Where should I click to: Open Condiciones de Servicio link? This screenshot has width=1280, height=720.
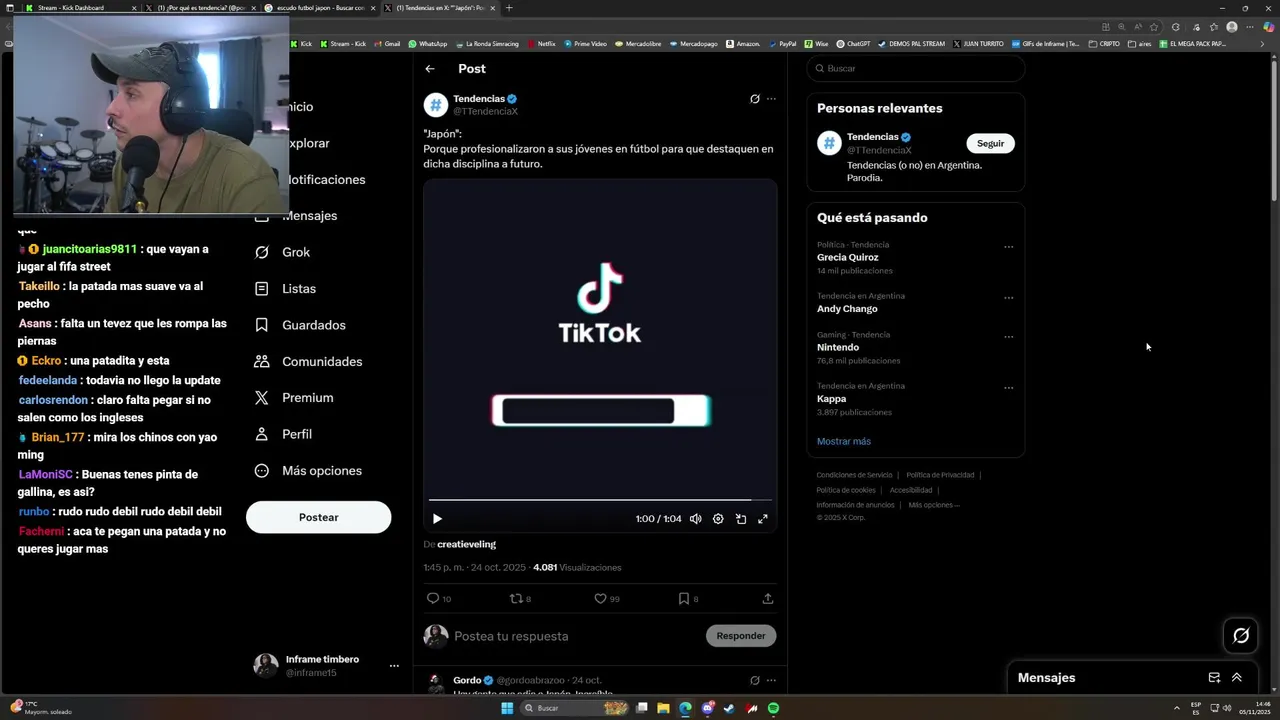point(853,475)
